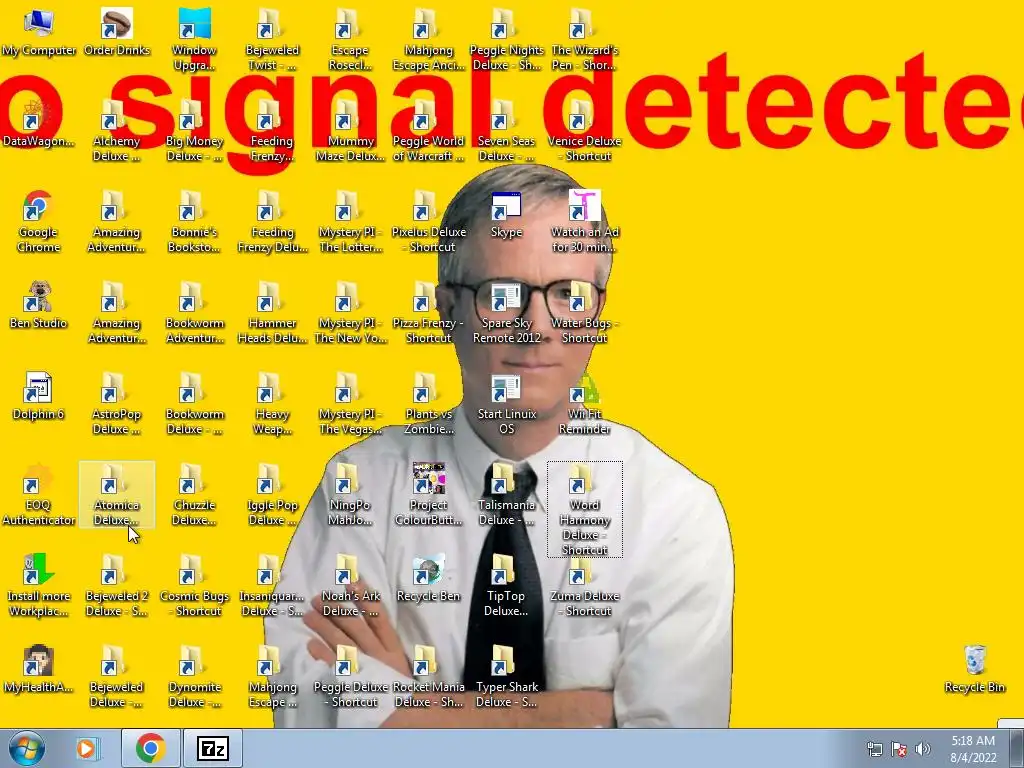
Task: Select the Heavy Weap... shortcut
Action: [272, 403]
